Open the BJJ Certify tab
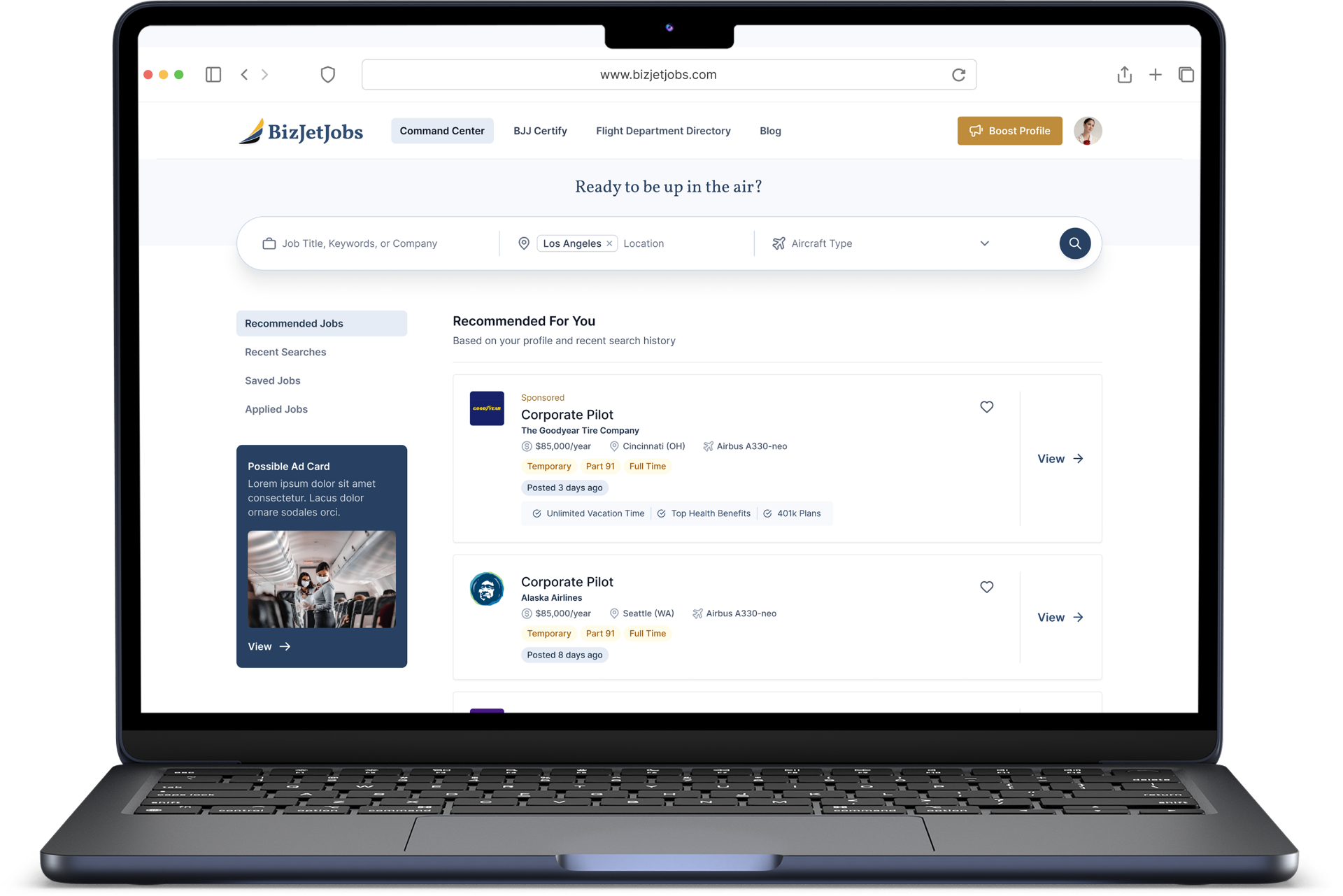The height and width of the screenshot is (896, 1343). [540, 131]
